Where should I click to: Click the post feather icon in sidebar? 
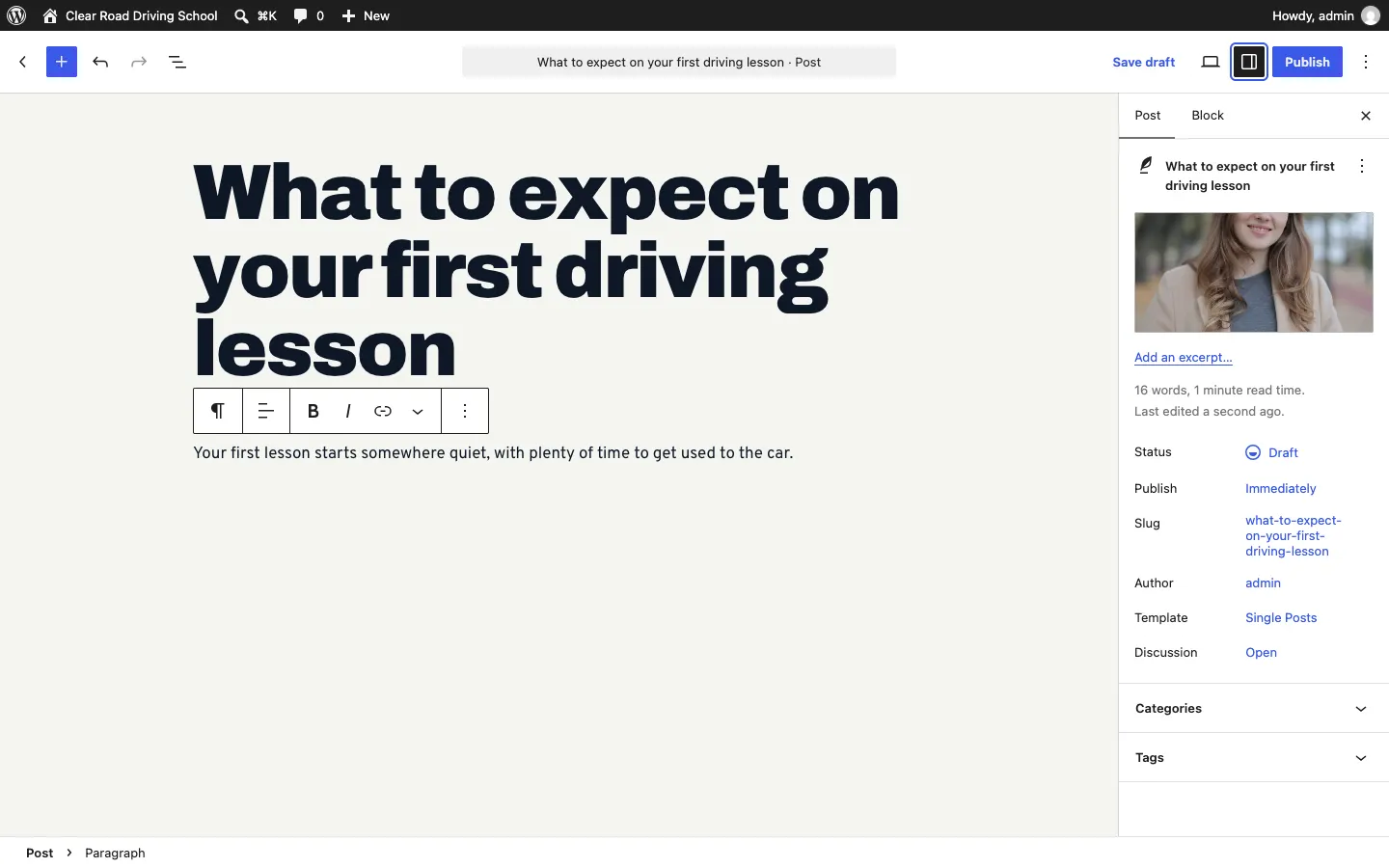click(x=1146, y=166)
